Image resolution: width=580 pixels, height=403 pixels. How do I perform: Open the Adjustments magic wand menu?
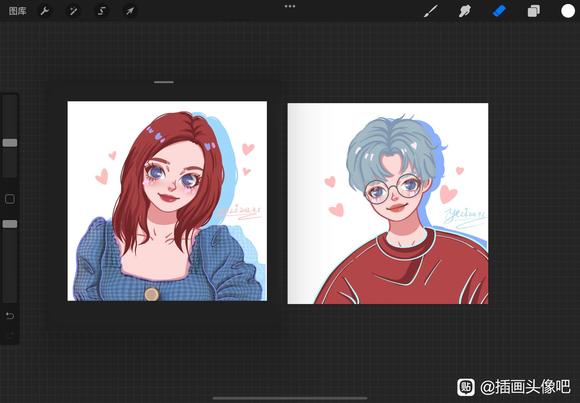[73, 11]
